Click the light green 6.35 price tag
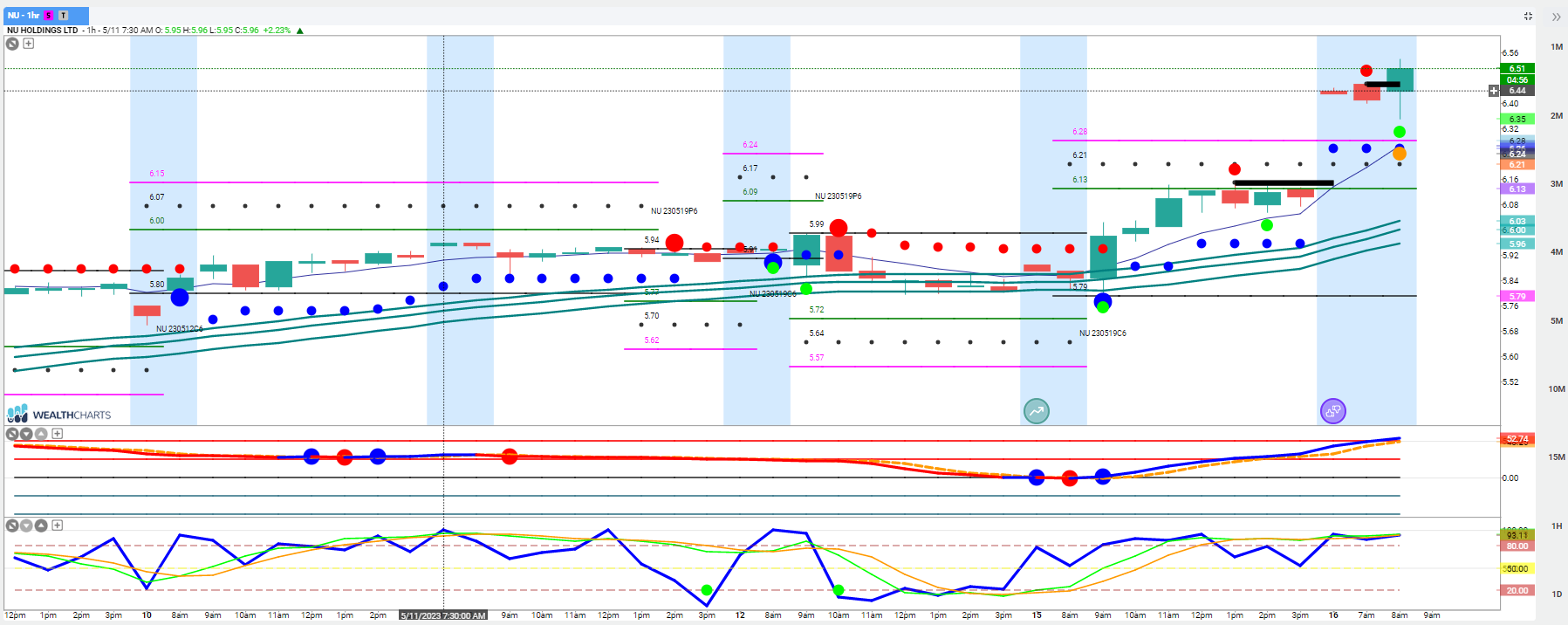This screenshot has height=625, width=1568. pos(1517,119)
